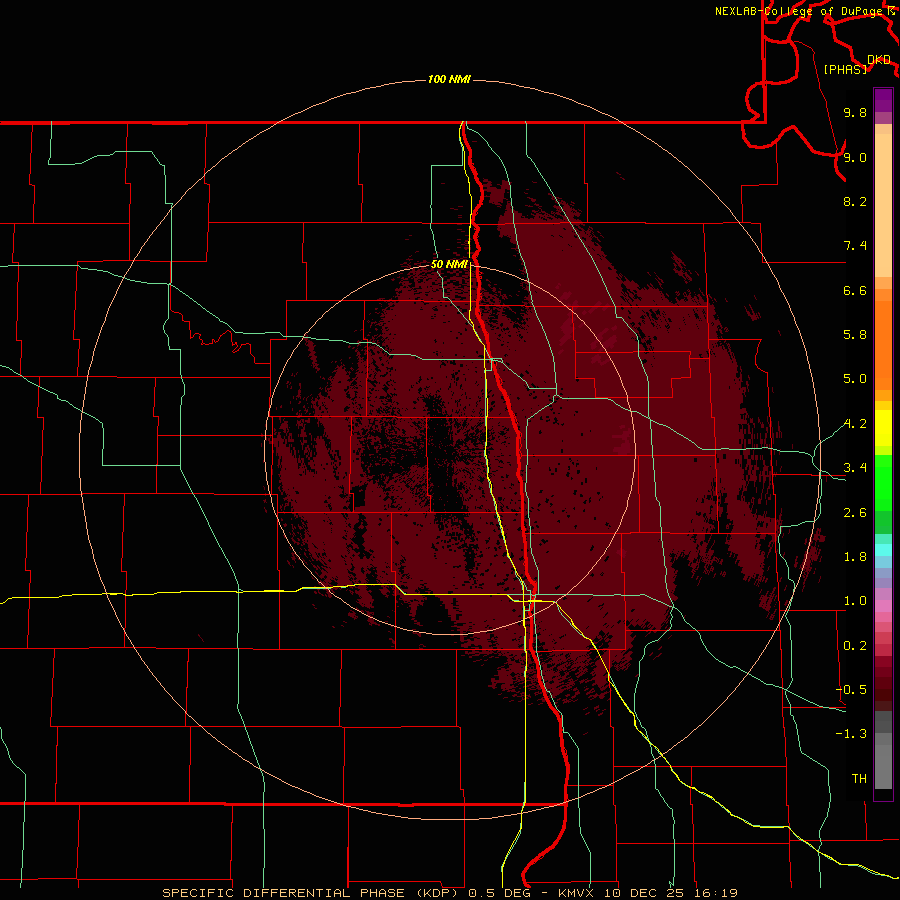
Task: Click the 9.8 value on the color scale
Action: 855,112
